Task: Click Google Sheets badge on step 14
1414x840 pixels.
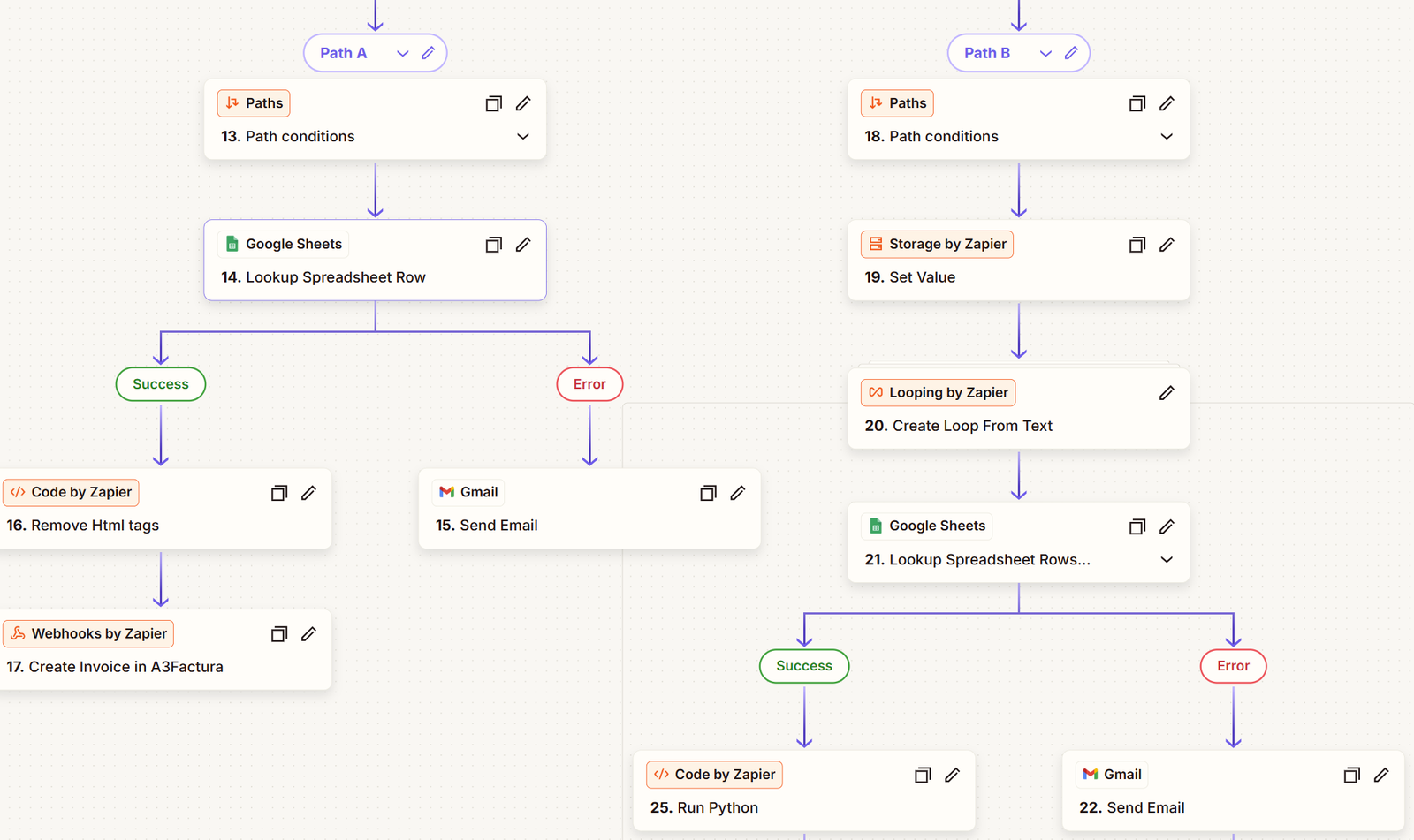Action: pyautogui.click(x=283, y=244)
